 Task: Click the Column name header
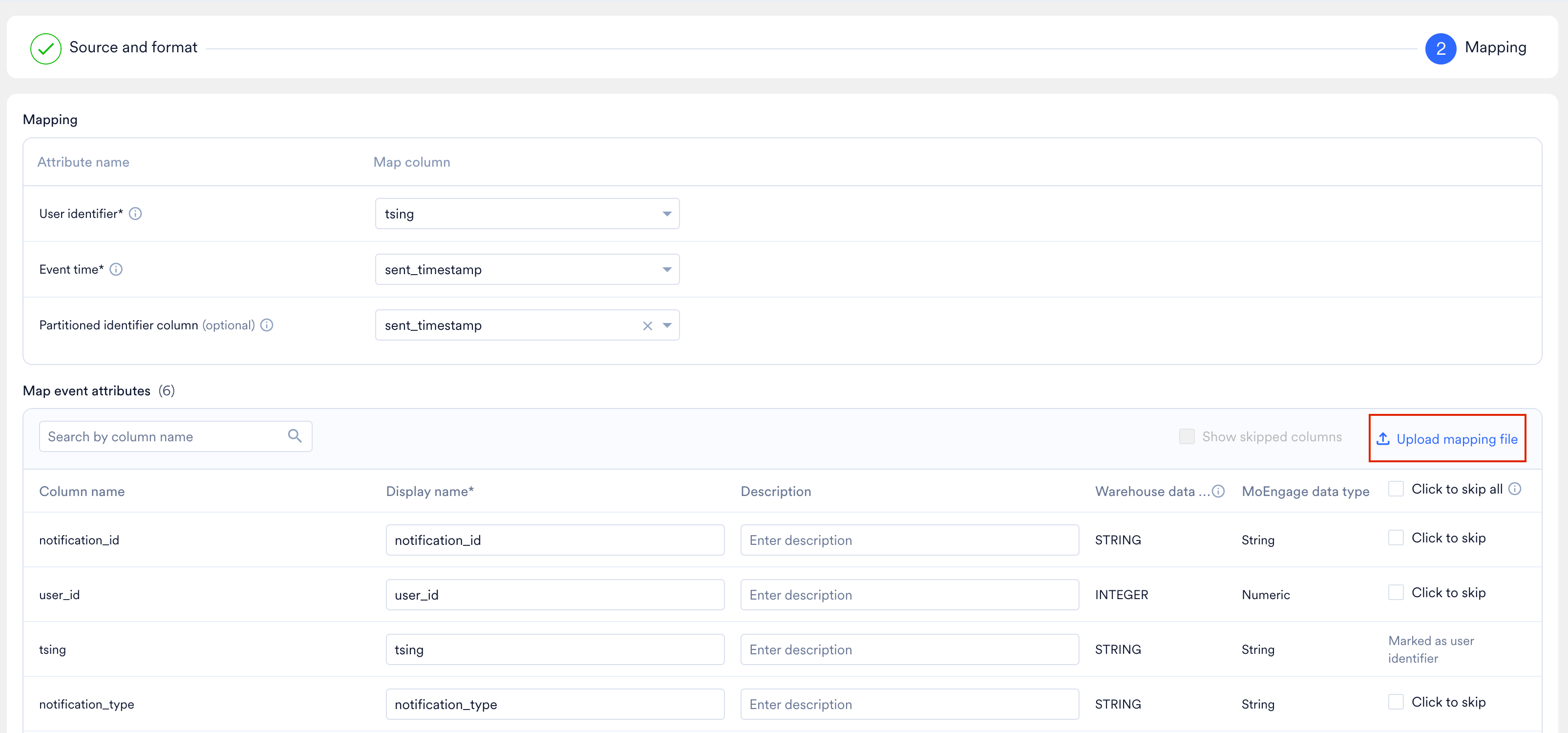click(x=82, y=491)
